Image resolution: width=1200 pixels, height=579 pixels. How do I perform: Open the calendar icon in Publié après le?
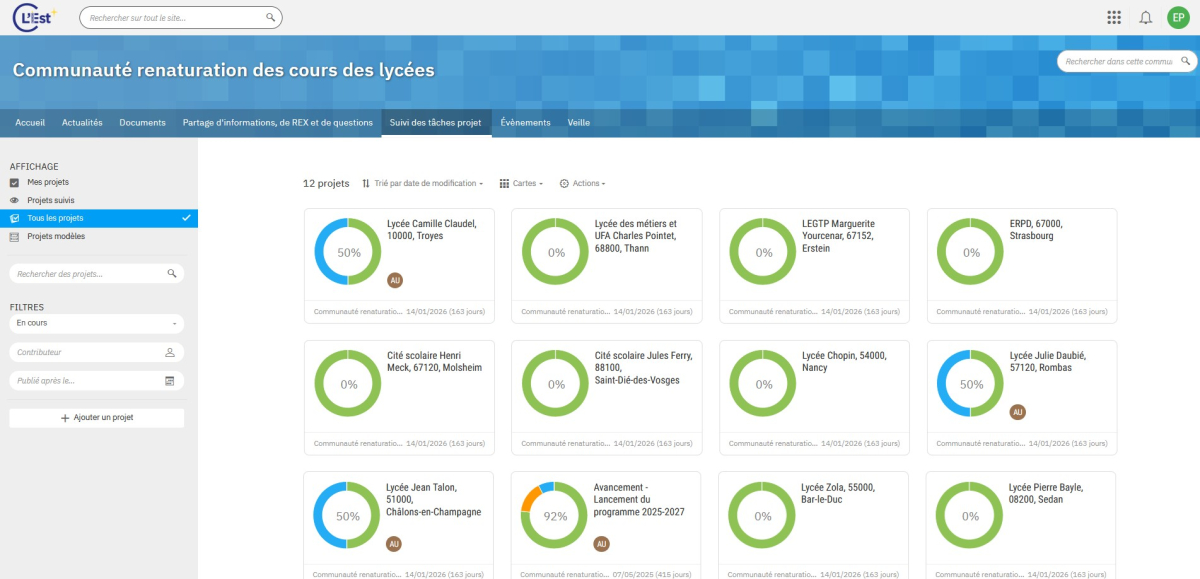(x=170, y=380)
